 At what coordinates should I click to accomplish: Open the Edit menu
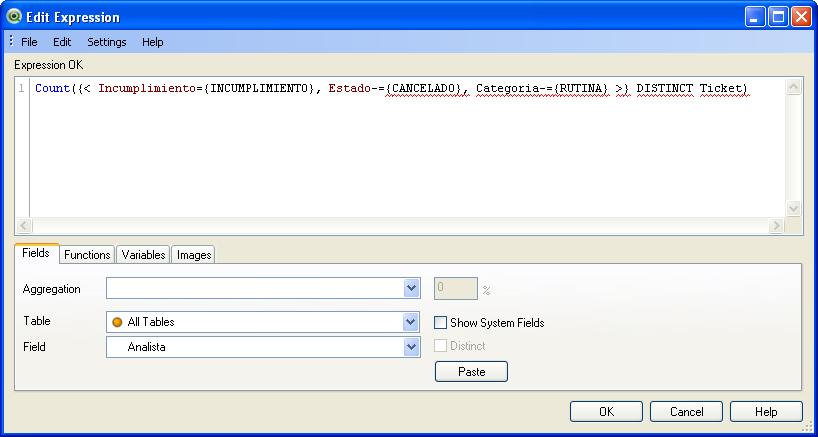[62, 42]
